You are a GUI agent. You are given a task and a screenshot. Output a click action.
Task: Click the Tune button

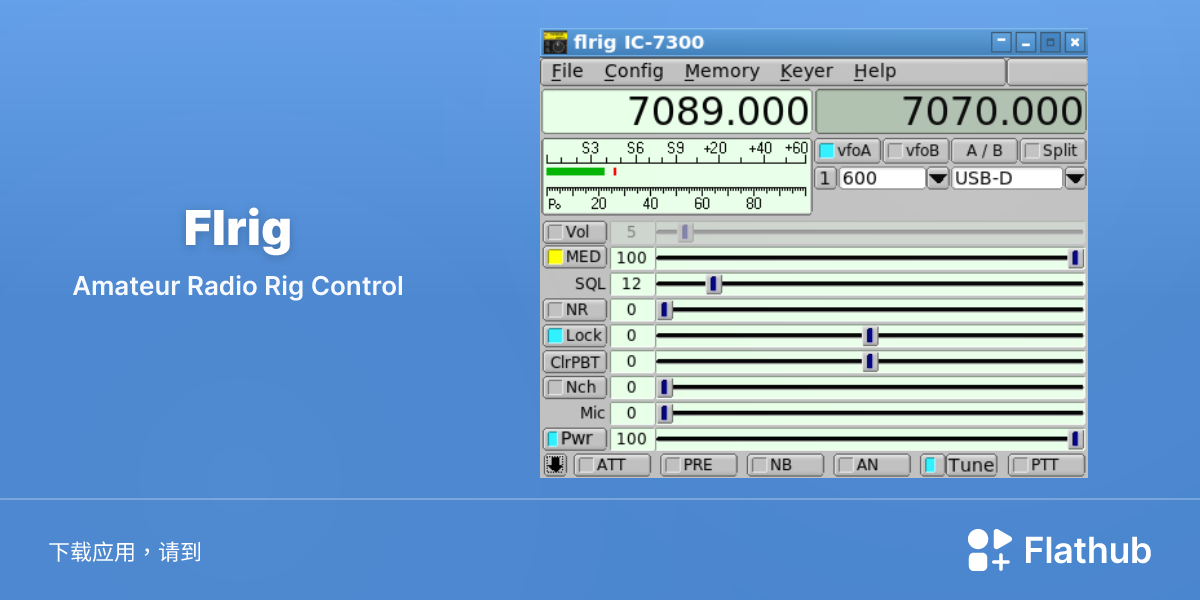pos(971,465)
